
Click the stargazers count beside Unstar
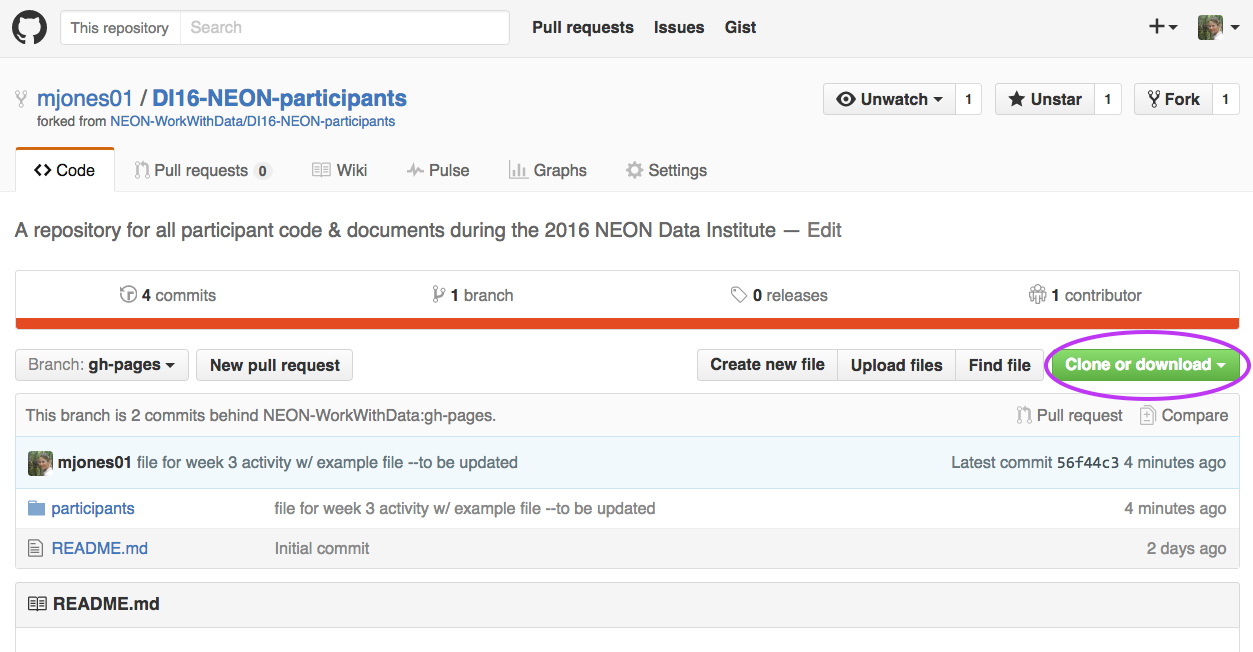pyautogui.click(x=1107, y=99)
